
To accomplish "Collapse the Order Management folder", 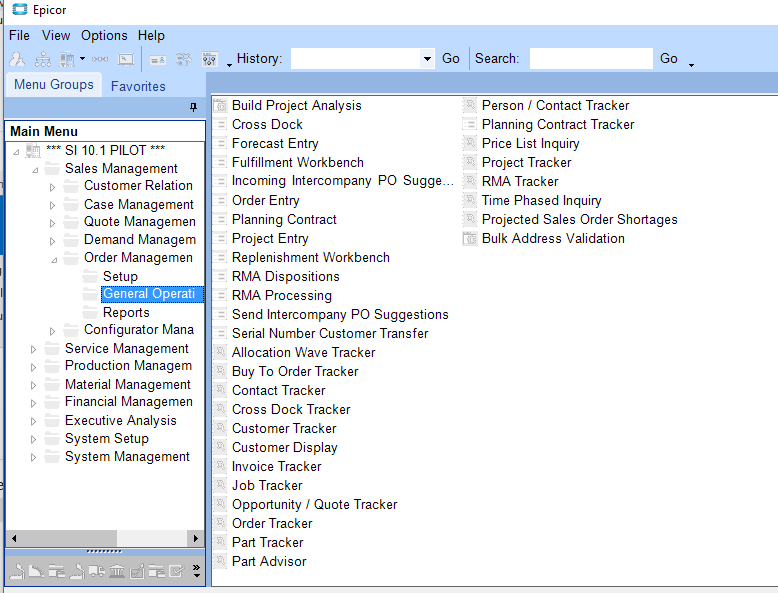I will (54, 260).
